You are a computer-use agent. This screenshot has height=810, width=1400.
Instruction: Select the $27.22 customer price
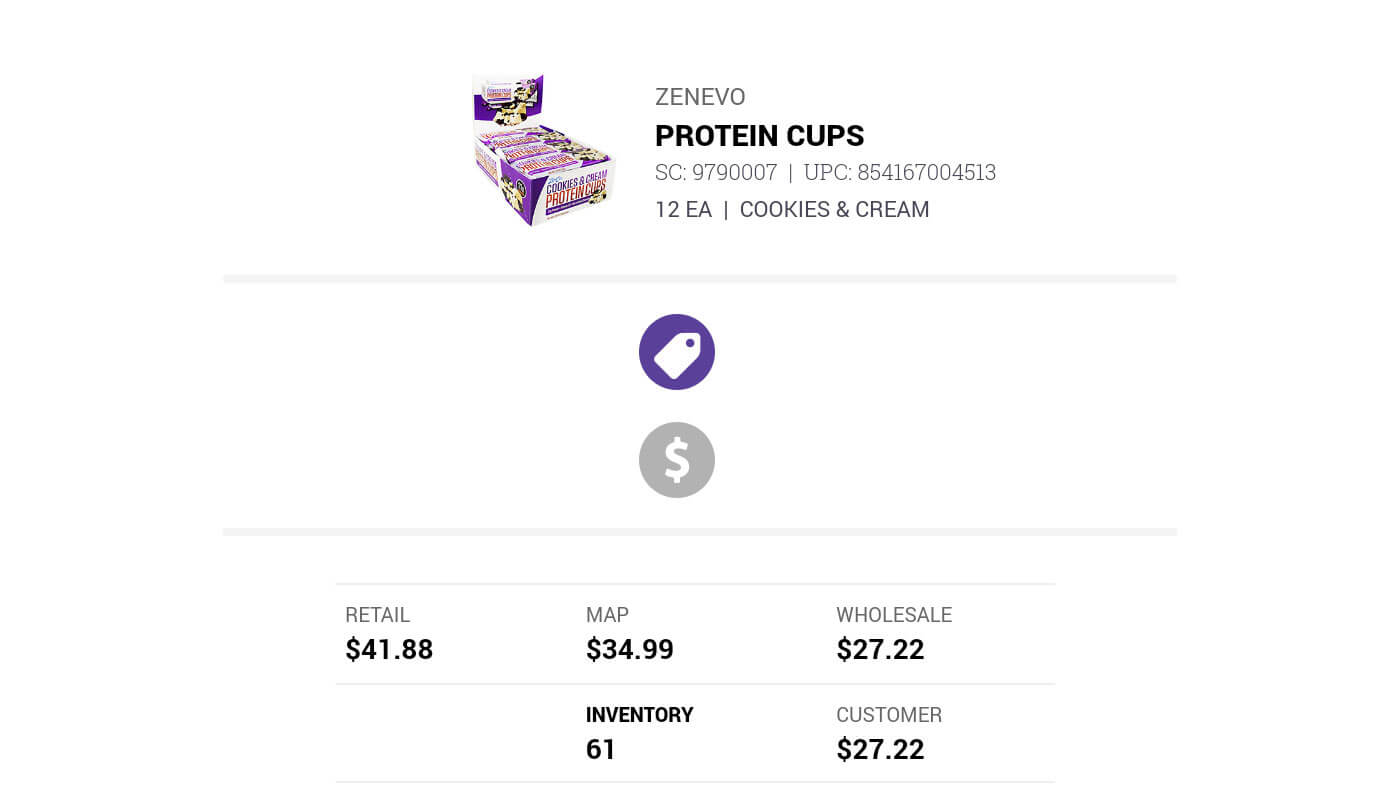point(880,750)
